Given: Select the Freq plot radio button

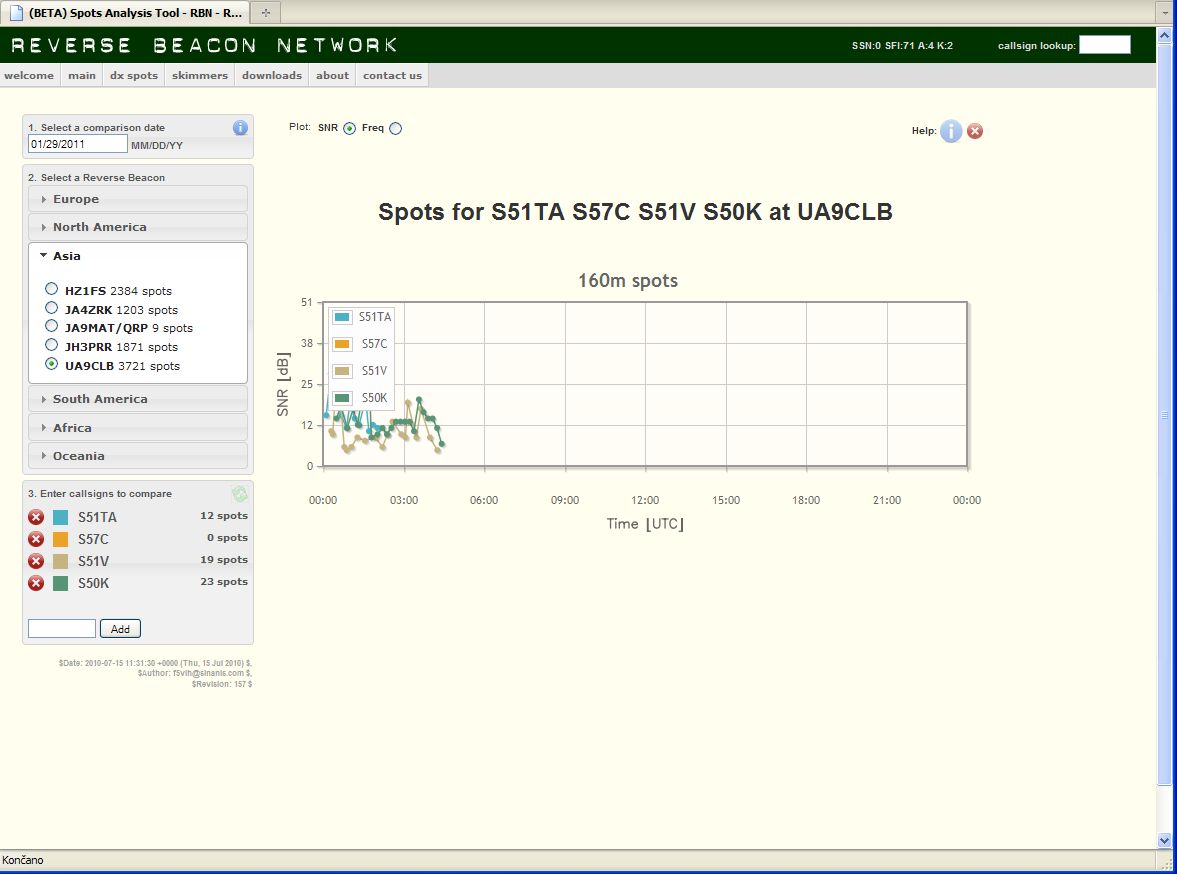Looking at the screenshot, I should 395,128.
